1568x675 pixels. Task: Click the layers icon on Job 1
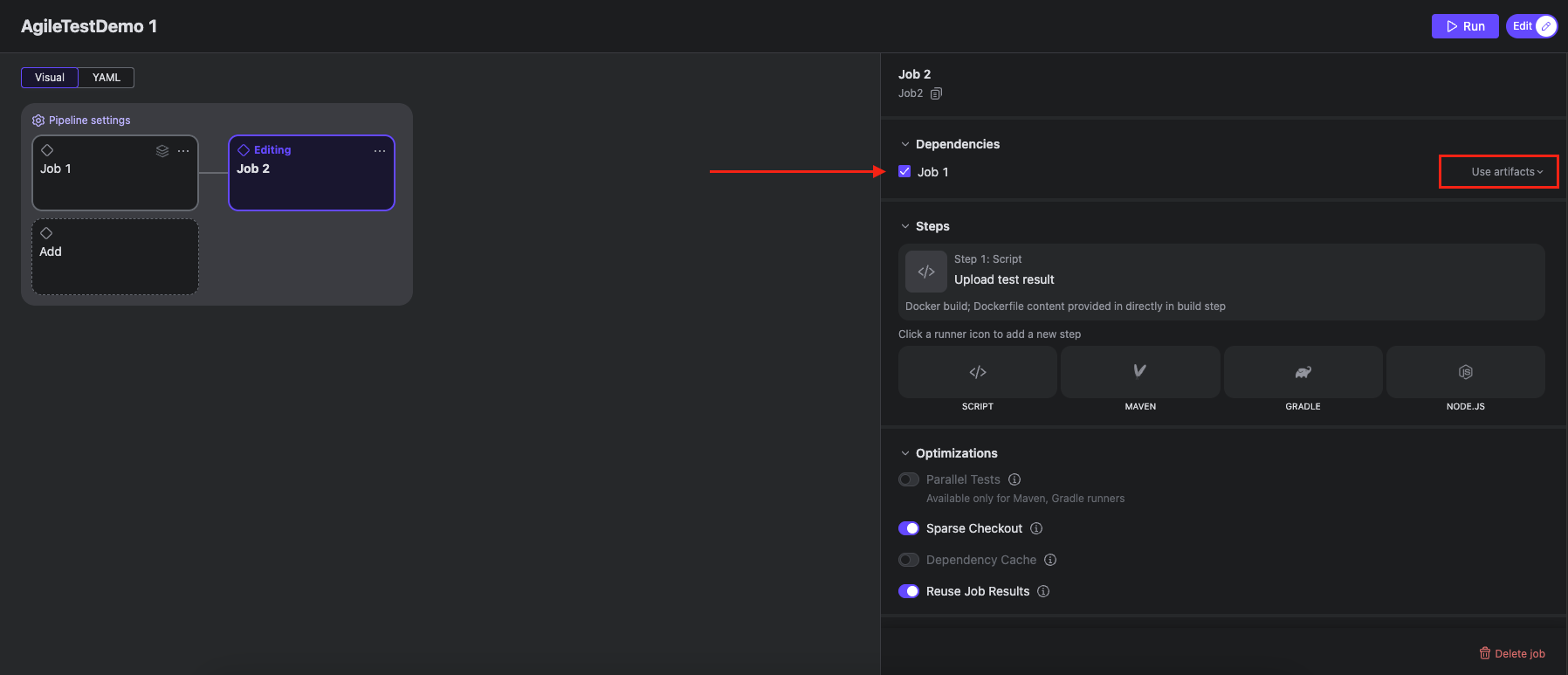pyautogui.click(x=162, y=151)
